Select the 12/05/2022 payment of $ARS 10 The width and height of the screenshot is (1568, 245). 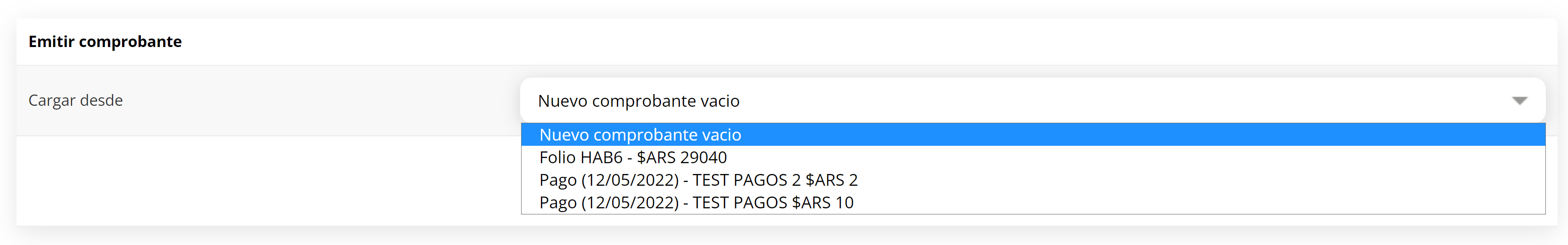[696, 203]
